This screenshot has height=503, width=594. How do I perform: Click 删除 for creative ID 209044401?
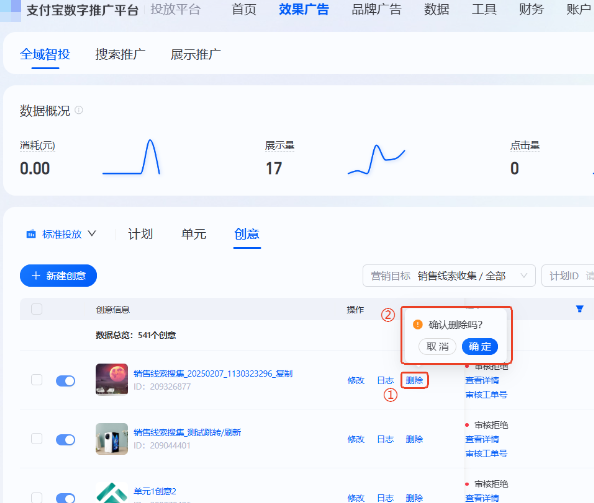pos(414,439)
